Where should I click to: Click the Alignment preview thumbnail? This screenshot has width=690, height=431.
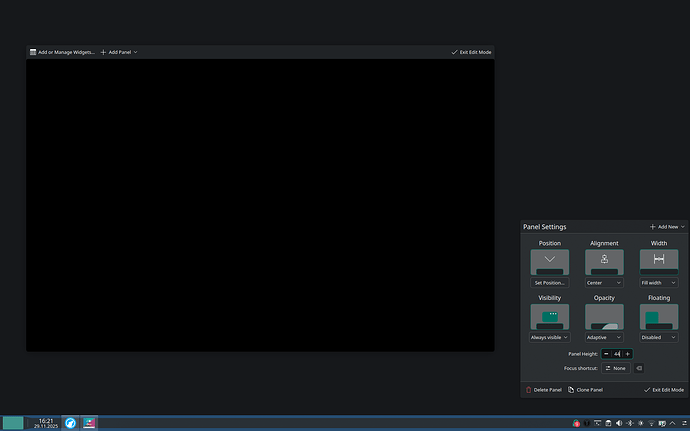click(x=604, y=262)
